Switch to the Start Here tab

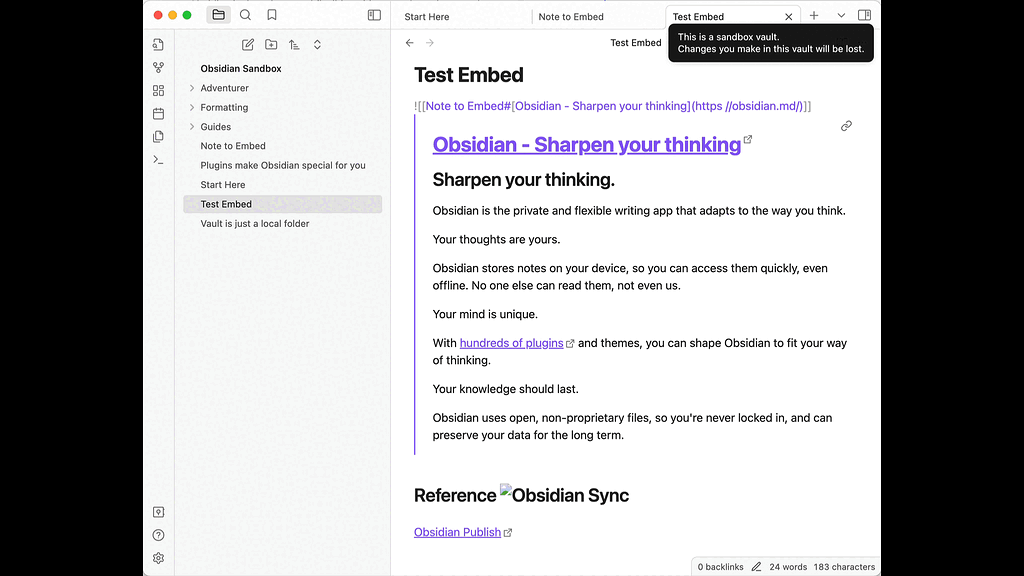click(x=425, y=16)
